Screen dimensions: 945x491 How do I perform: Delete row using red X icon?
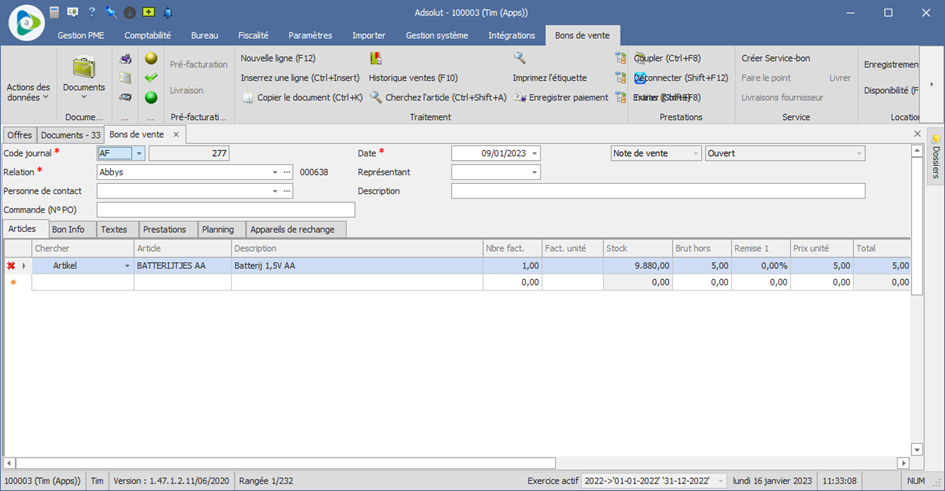(11, 266)
